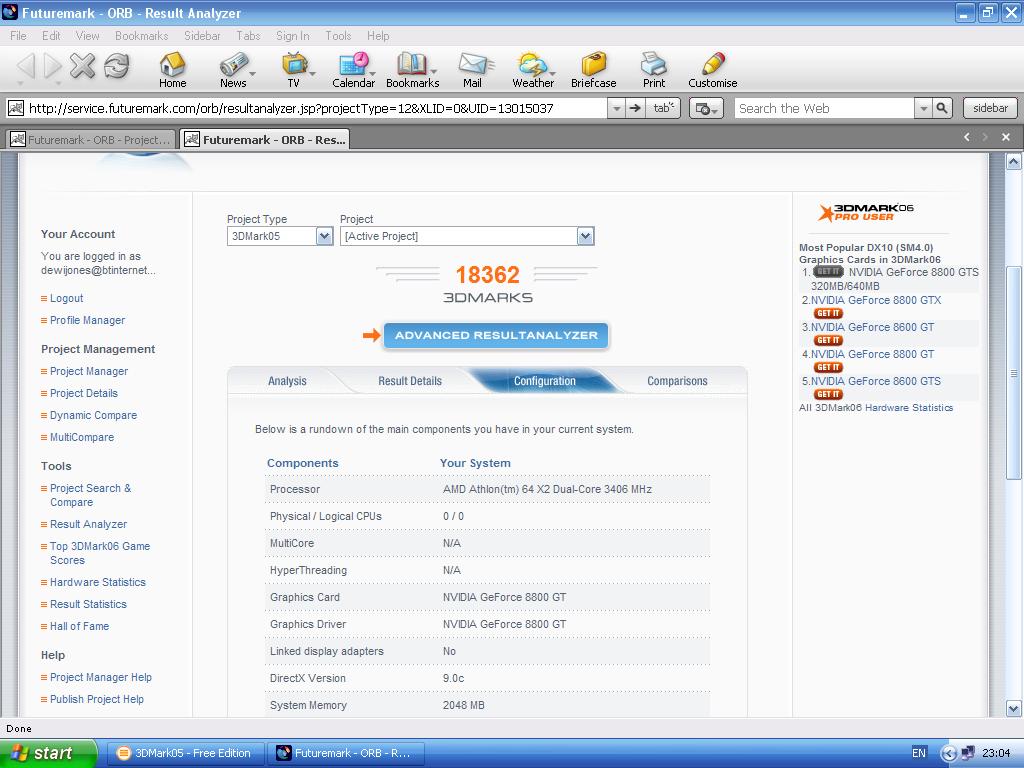Click the browser title bar app icon

pos(10,12)
